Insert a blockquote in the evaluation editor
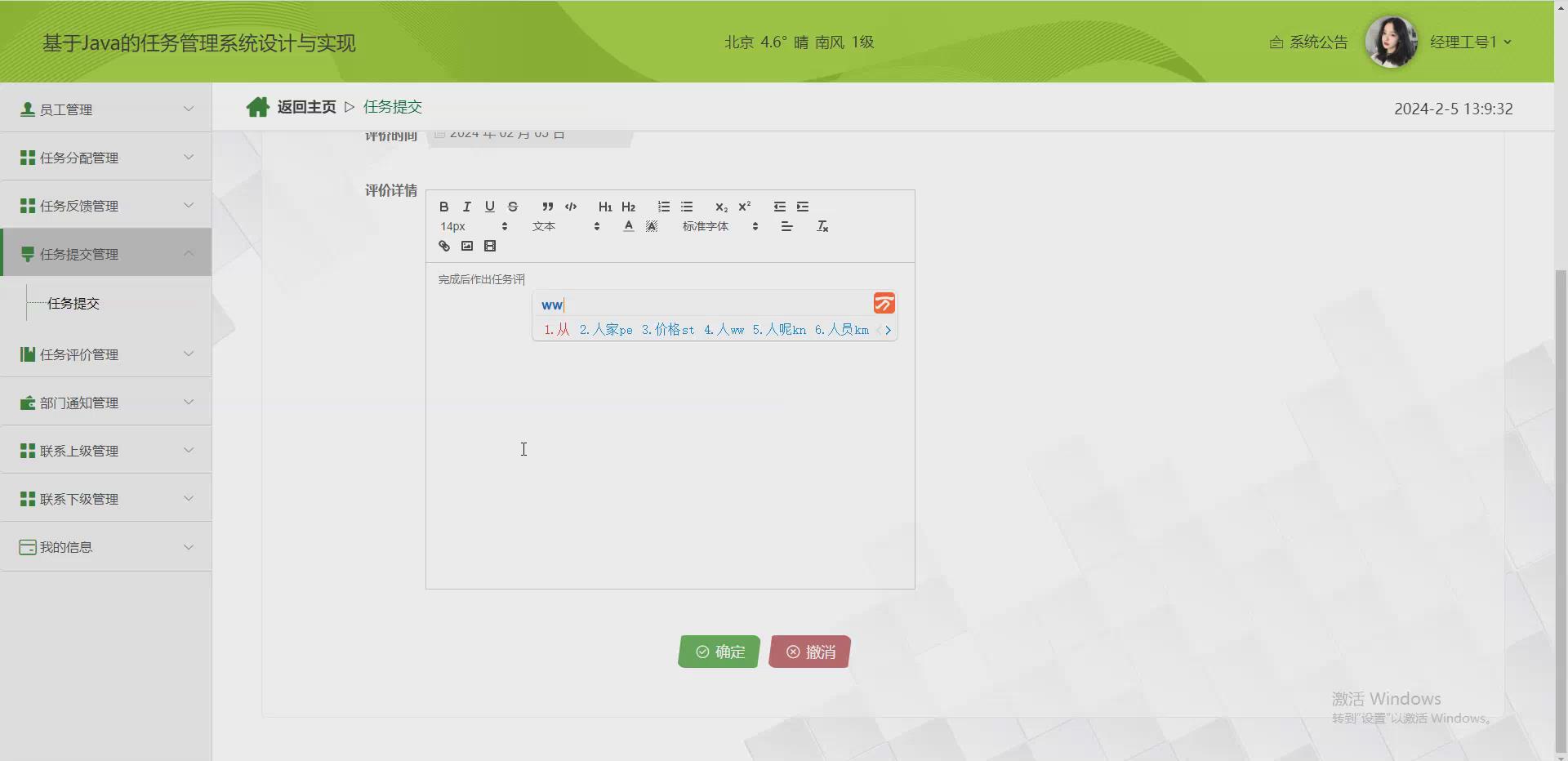 [547, 207]
